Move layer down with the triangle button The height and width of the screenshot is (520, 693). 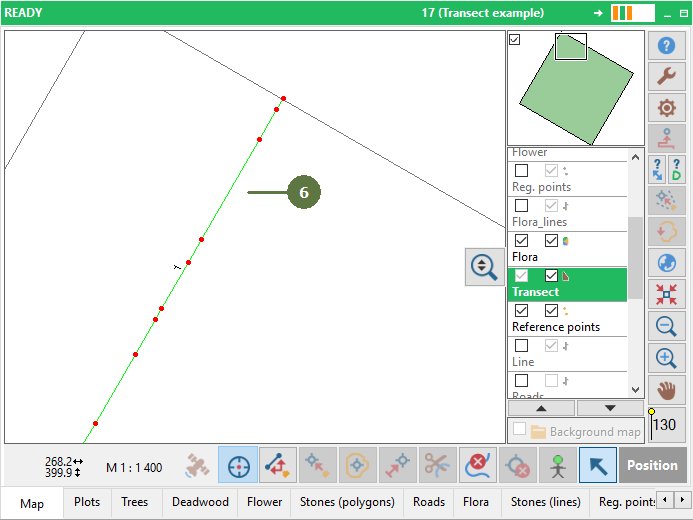[x=610, y=408]
